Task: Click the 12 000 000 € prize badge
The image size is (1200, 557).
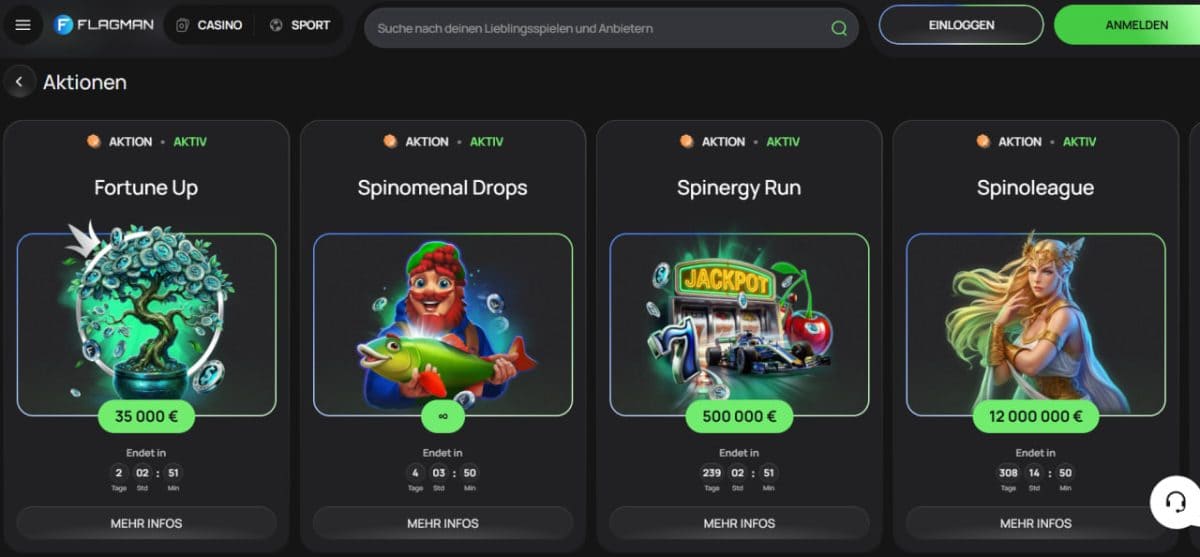Action: click(x=1036, y=416)
